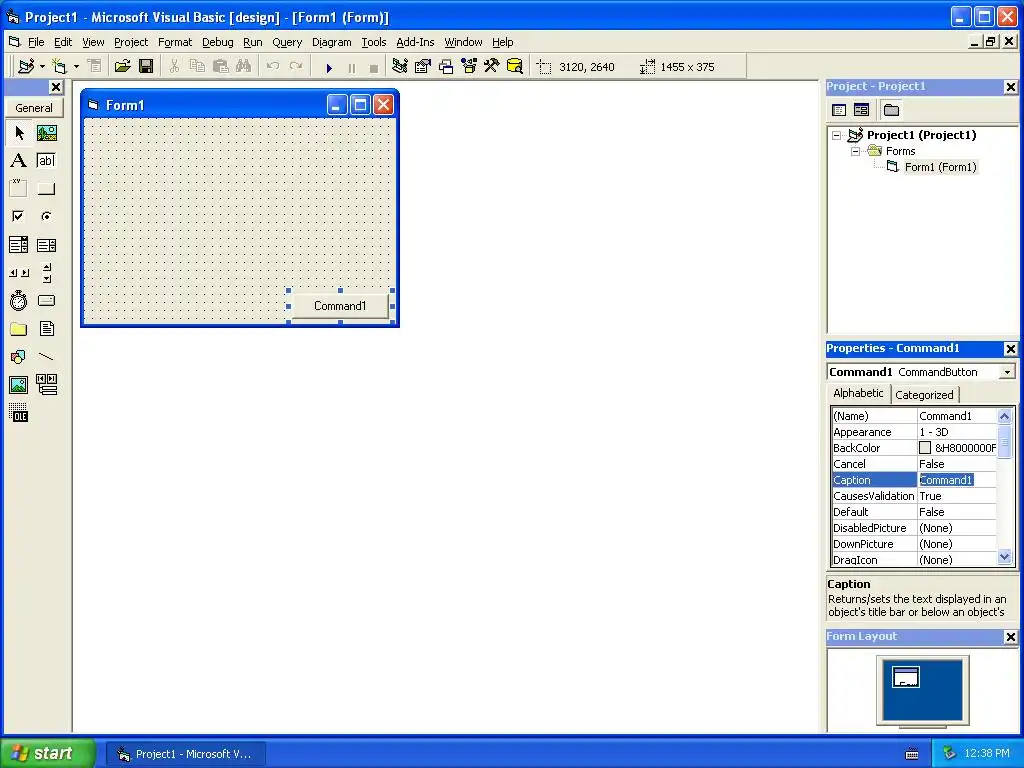
Task: Click the Save Project disk icon
Action: 146,66
